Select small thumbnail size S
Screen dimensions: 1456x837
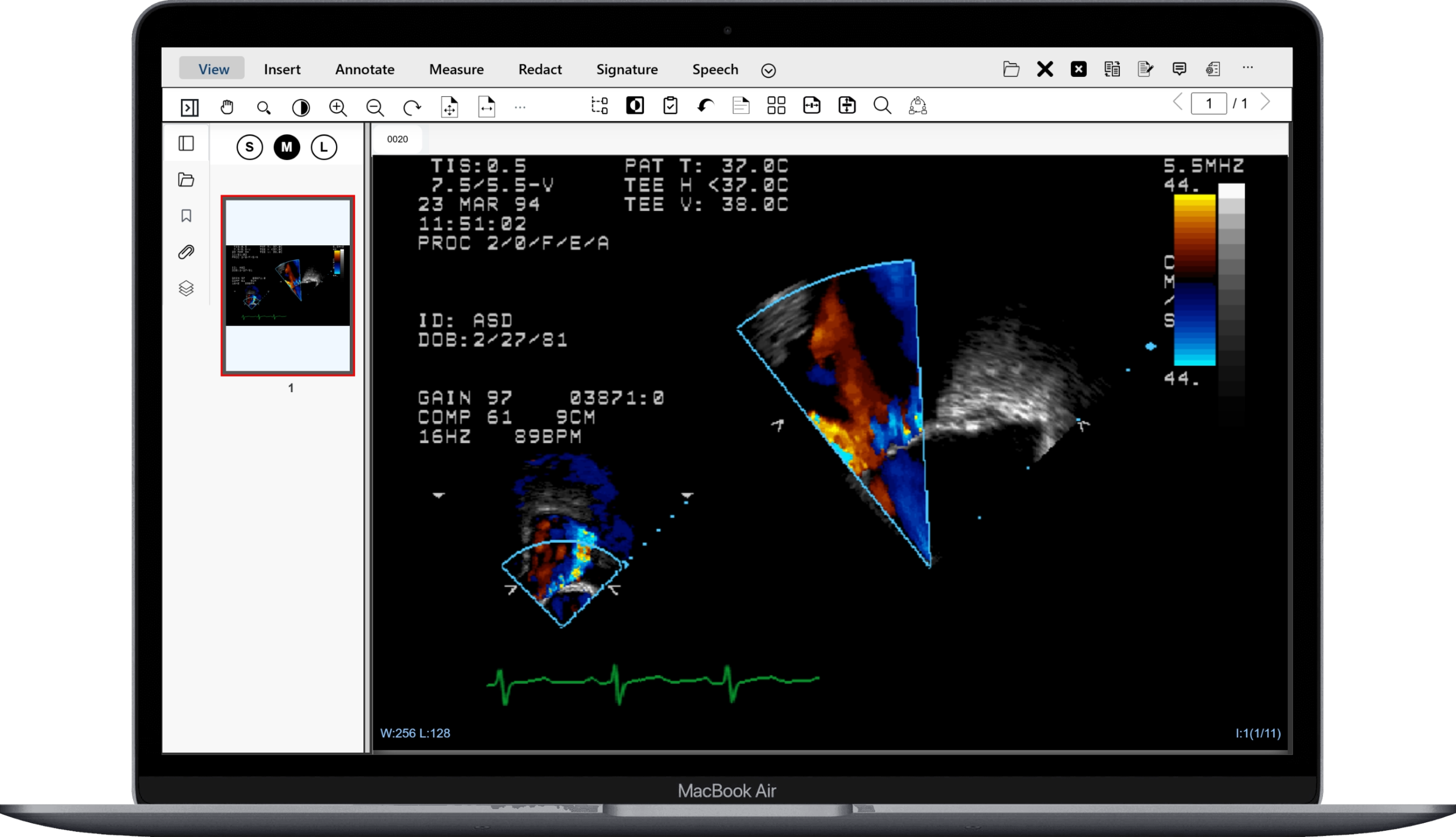click(x=249, y=147)
